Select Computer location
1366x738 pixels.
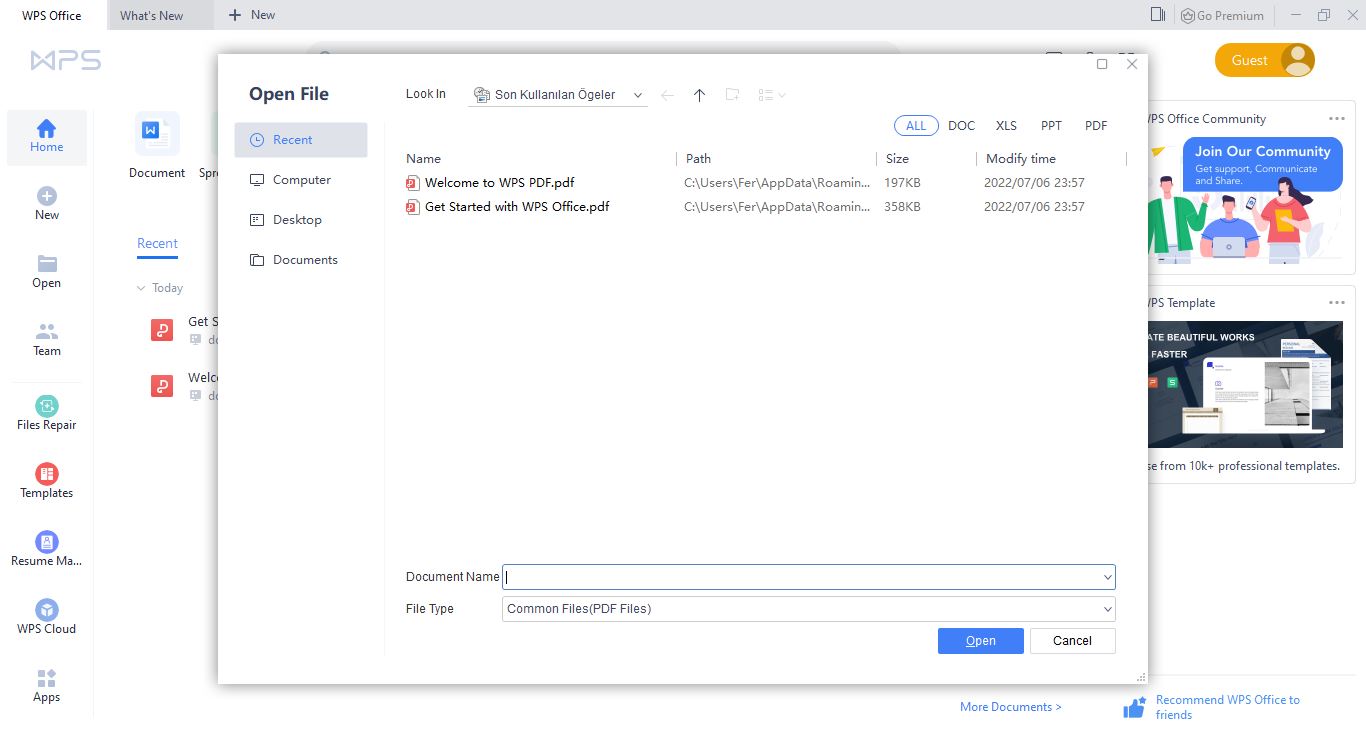(x=301, y=180)
